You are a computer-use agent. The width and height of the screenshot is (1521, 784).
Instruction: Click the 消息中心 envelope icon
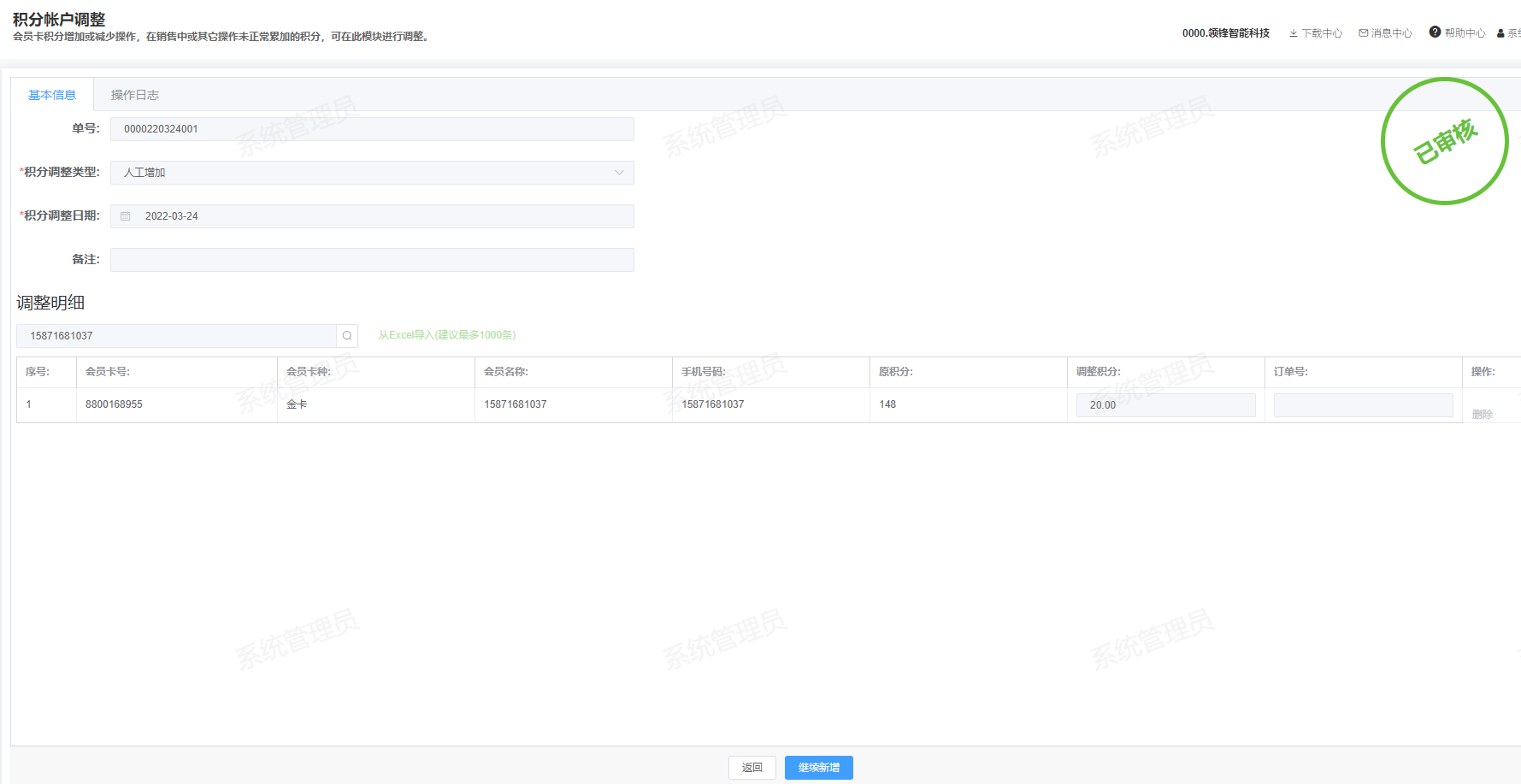[1363, 33]
